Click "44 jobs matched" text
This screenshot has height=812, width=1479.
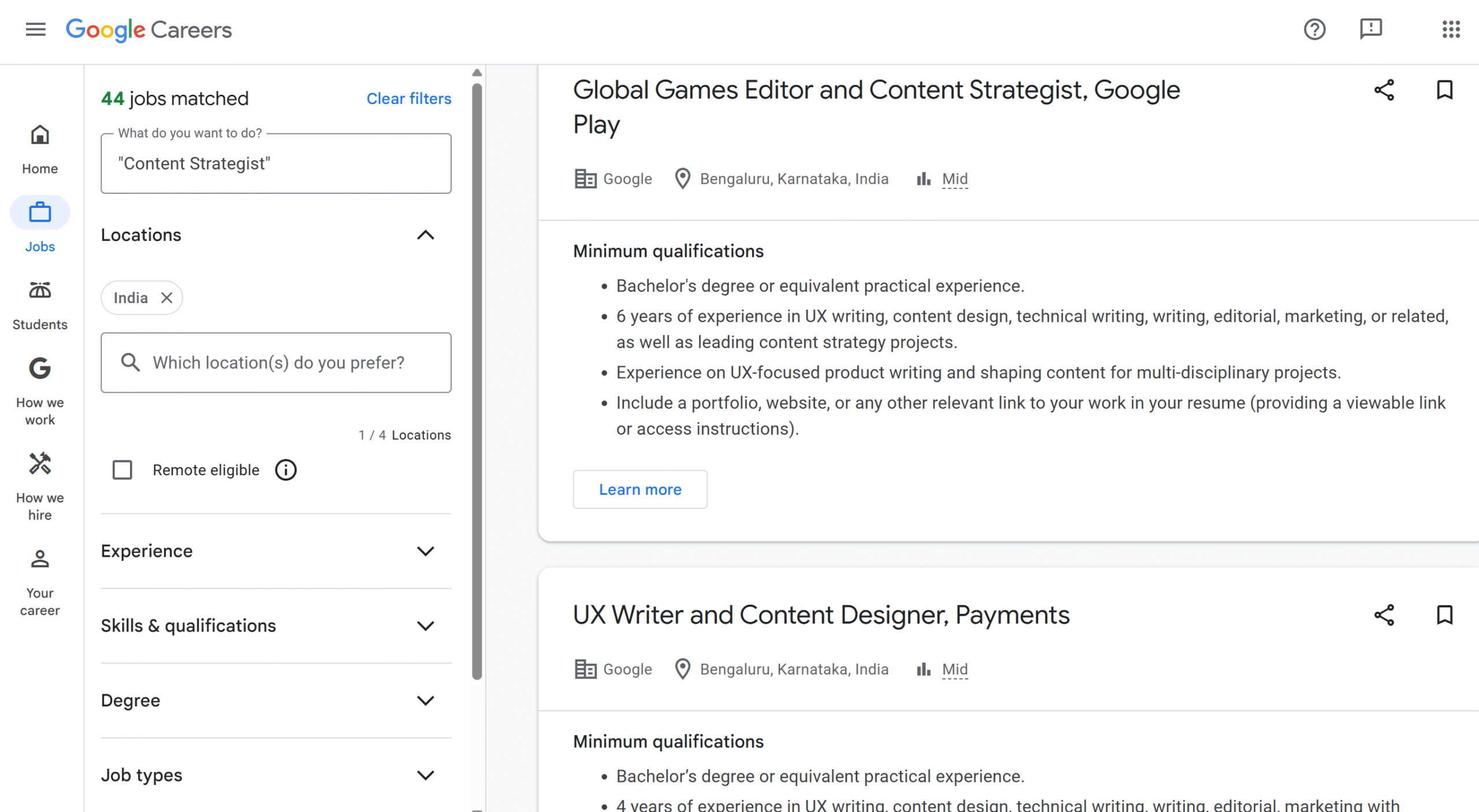pos(174,99)
